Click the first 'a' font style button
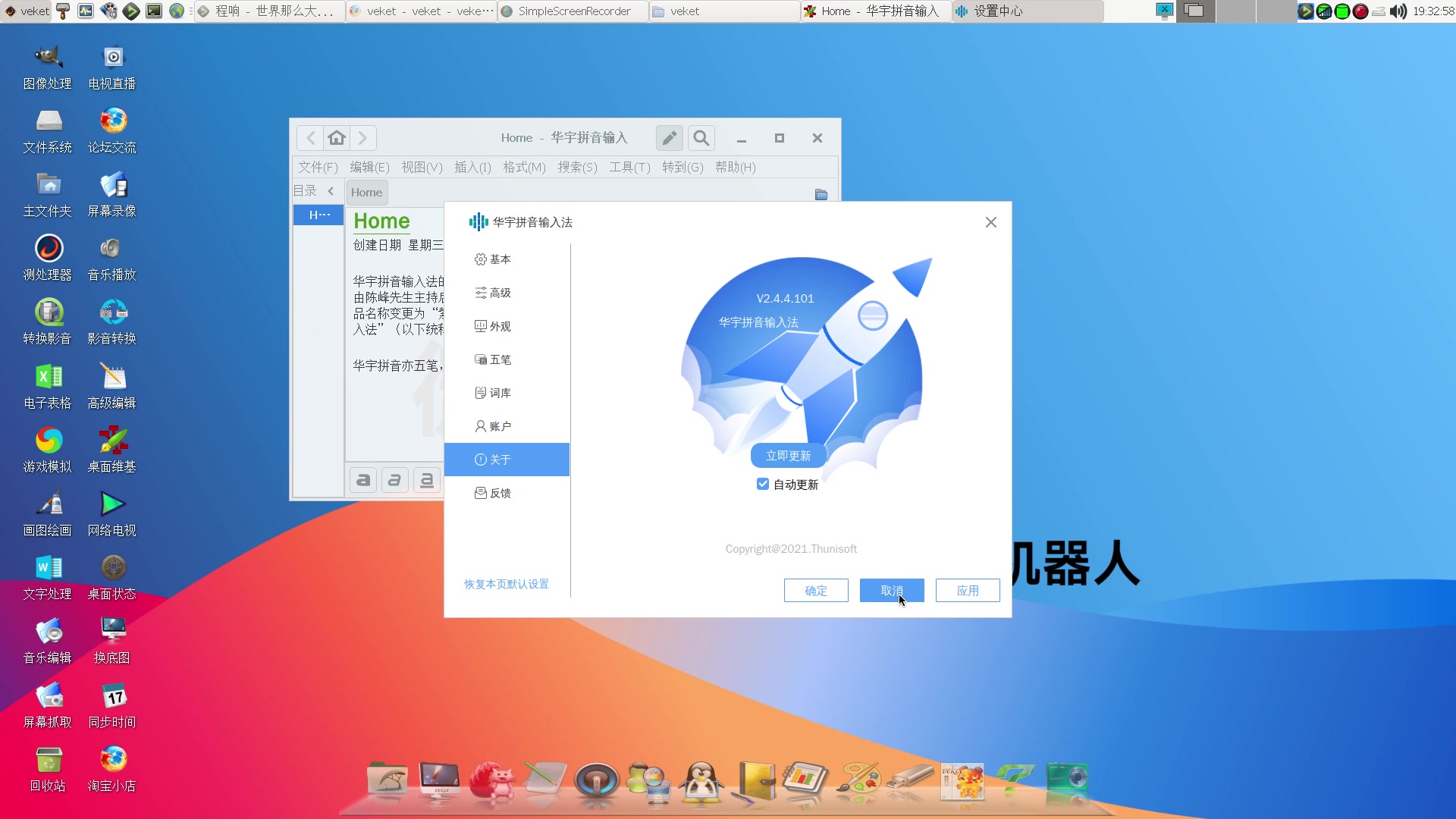 point(363,480)
